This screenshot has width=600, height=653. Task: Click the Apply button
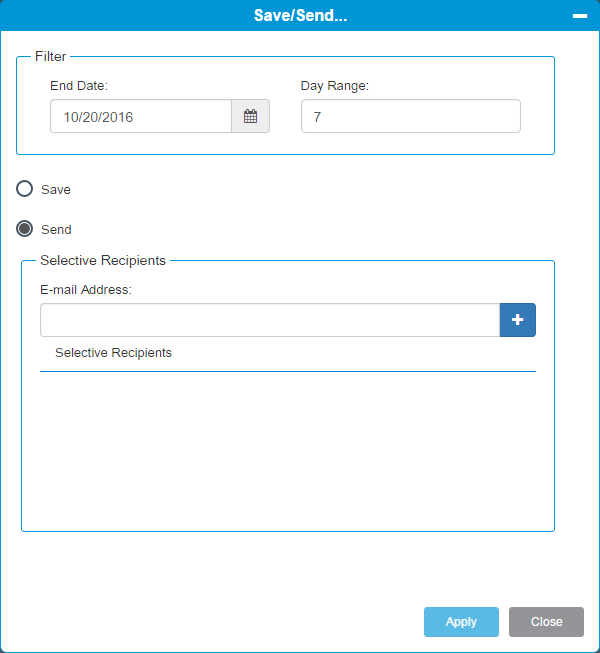tap(461, 622)
